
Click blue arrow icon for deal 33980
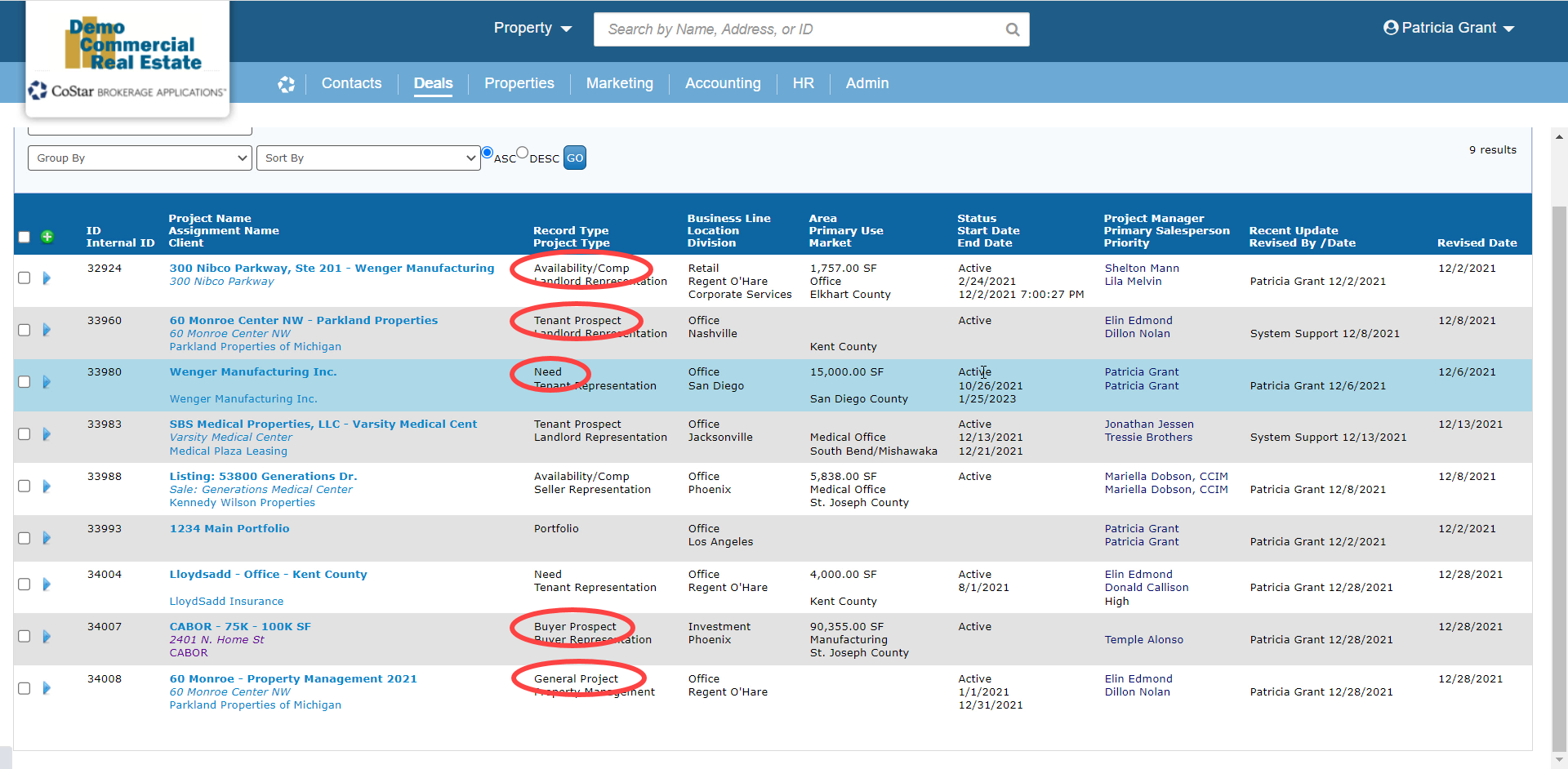47,382
